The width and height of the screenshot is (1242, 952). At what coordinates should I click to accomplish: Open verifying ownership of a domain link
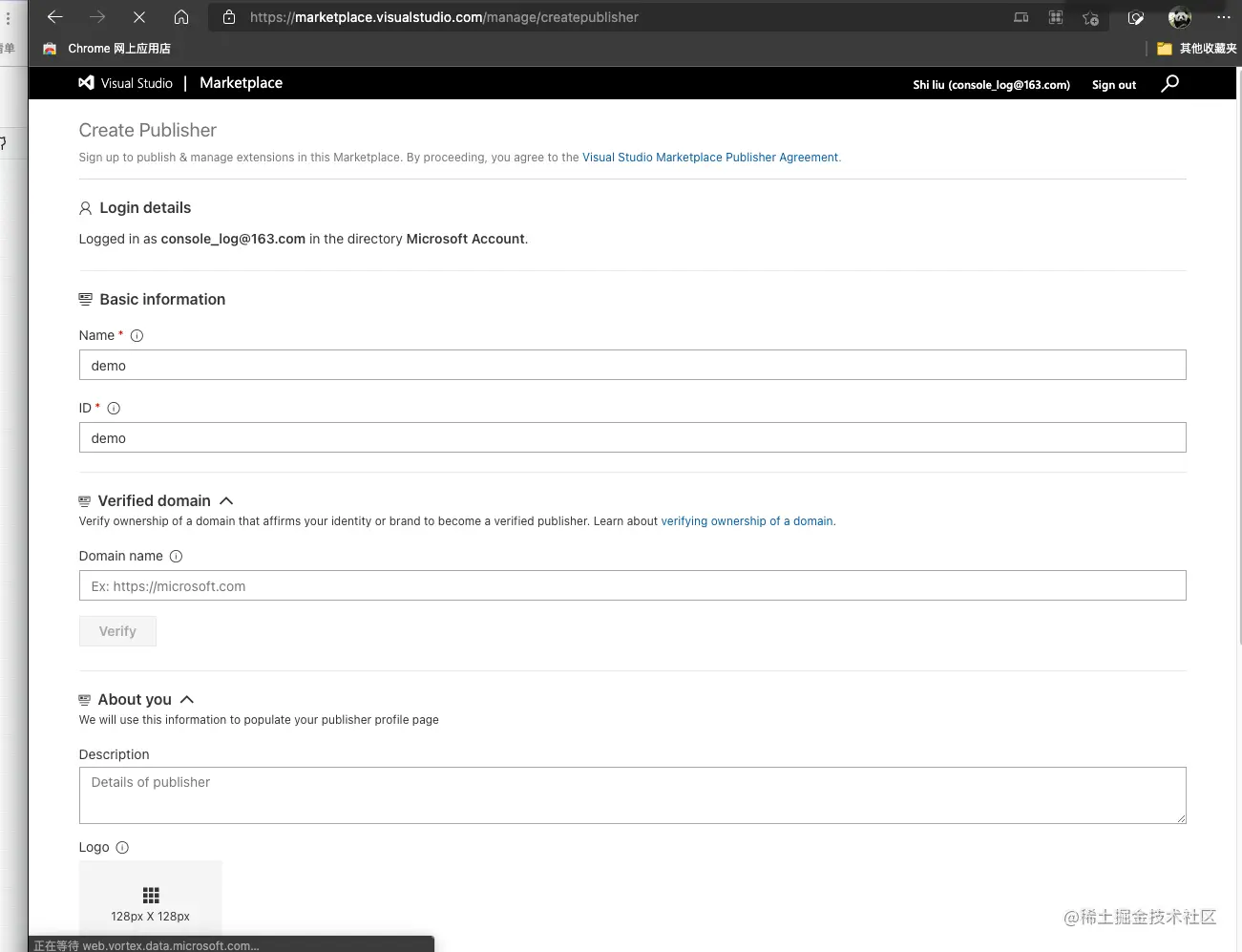coord(747,521)
